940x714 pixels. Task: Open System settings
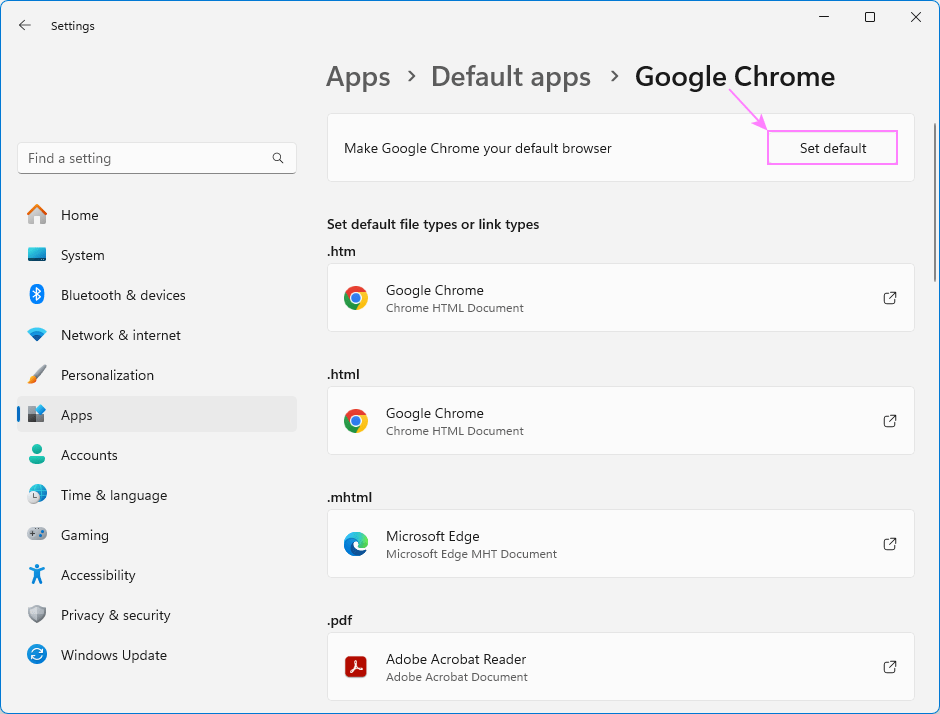click(156, 255)
